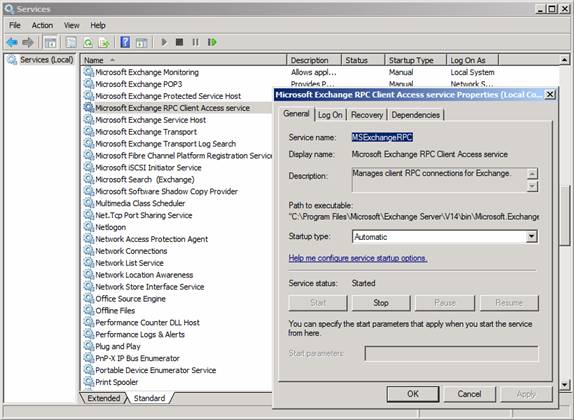Image resolution: width=574 pixels, height=420 pixels.
Task: Click the Pause Service toolbar icon
Action: pyautogui.click(x=195, y=42)
